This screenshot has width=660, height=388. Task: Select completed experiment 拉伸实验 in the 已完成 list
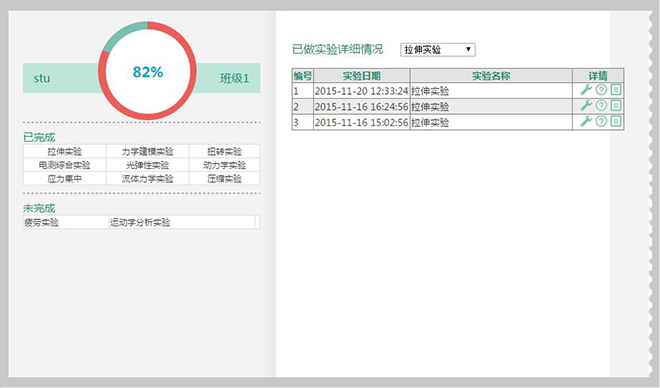click(64, 151)
